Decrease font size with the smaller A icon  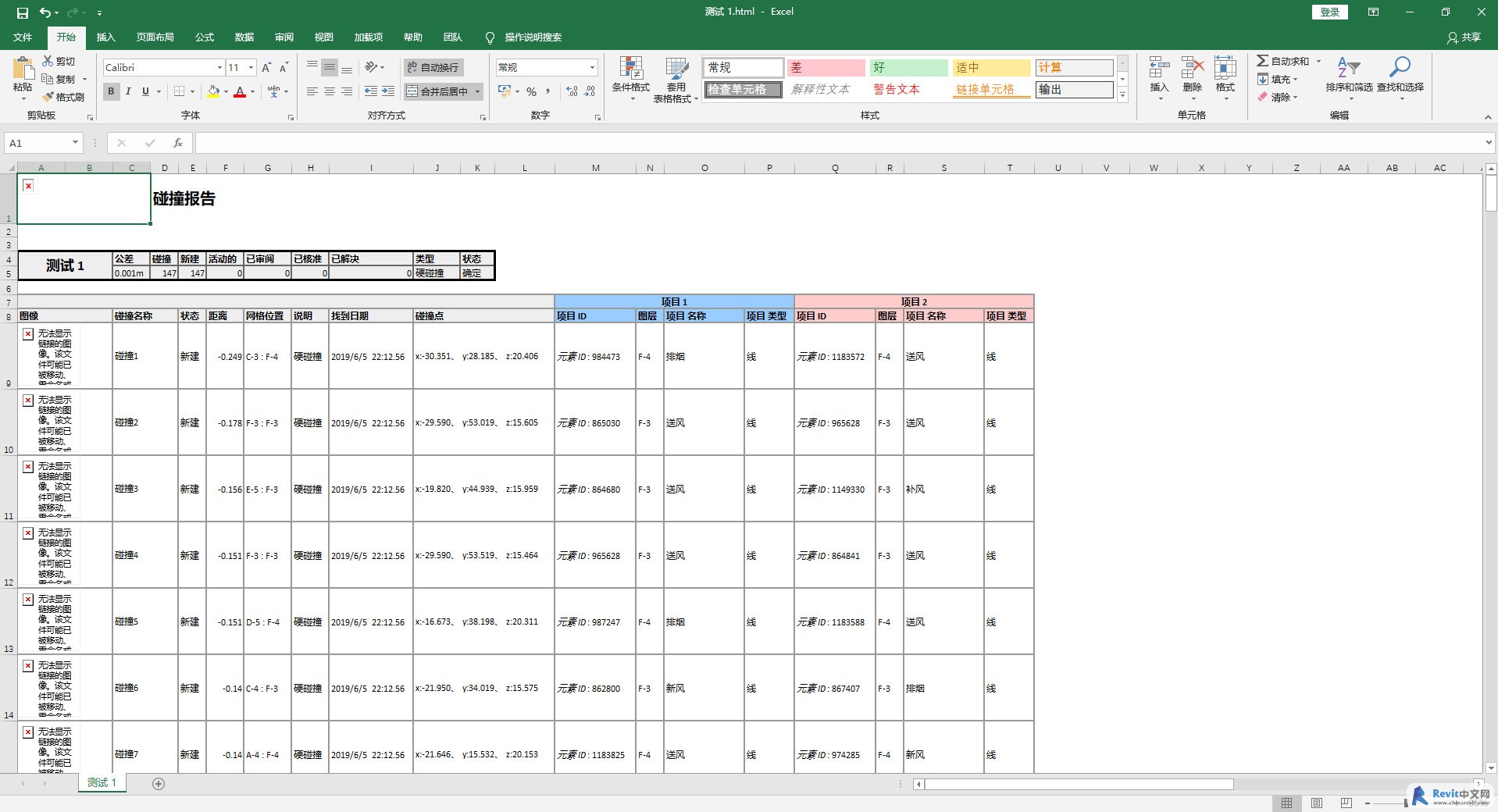point(284,68)
